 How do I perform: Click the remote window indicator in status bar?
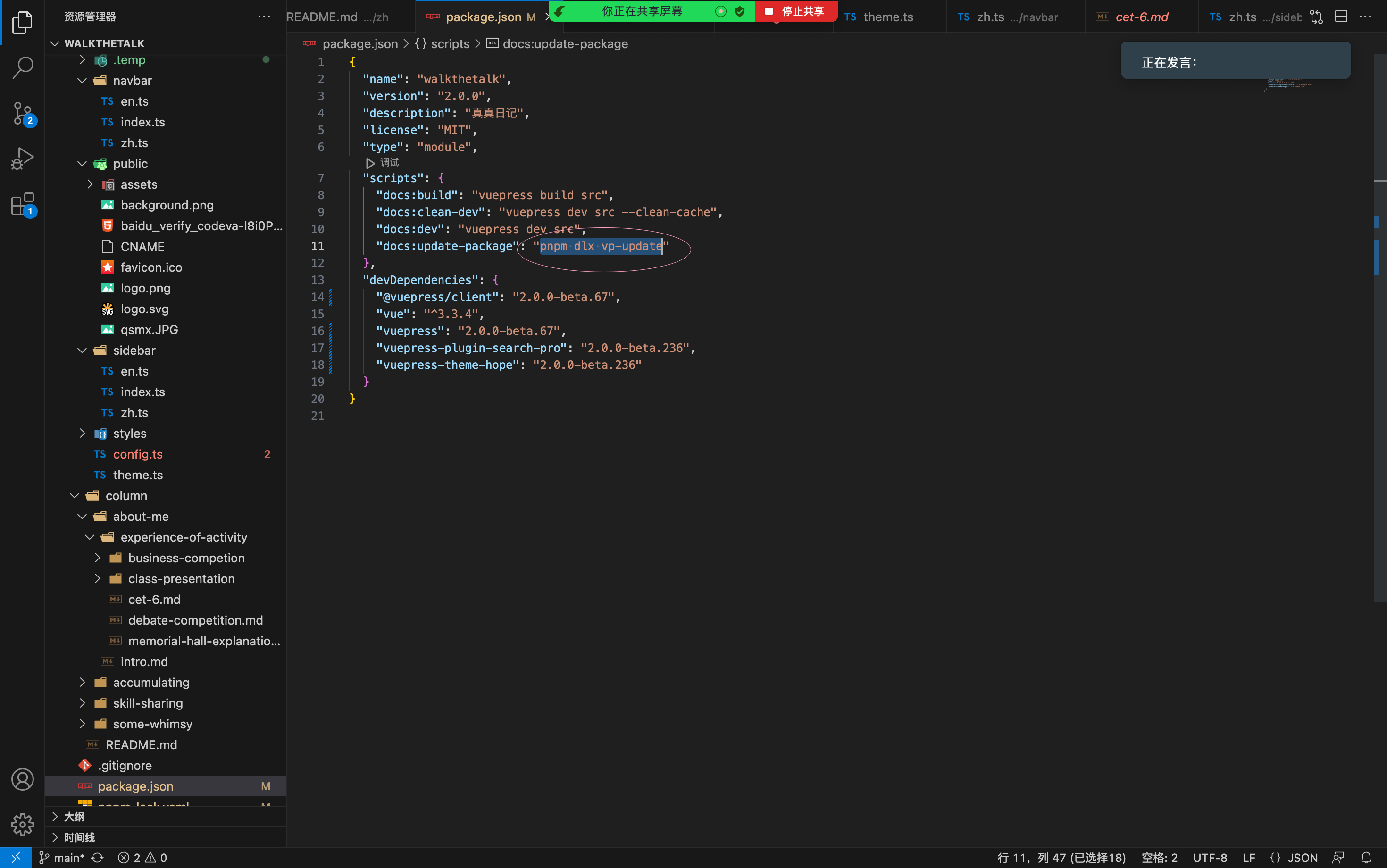pos(16,858)
